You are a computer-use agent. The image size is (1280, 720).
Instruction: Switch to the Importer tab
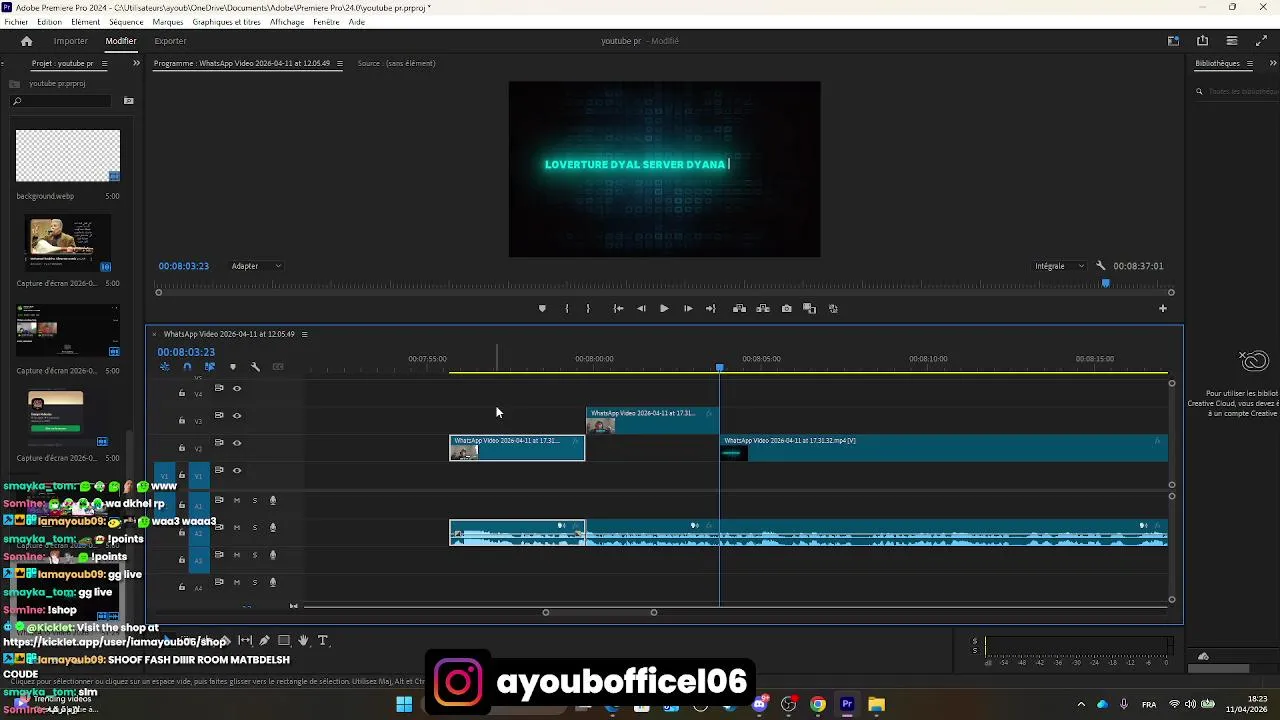click(x=70, y=41)
